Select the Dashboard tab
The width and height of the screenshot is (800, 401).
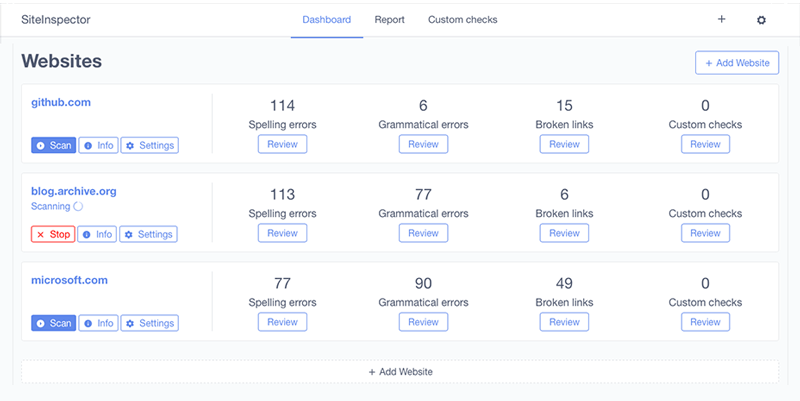(x=327, y=20)
